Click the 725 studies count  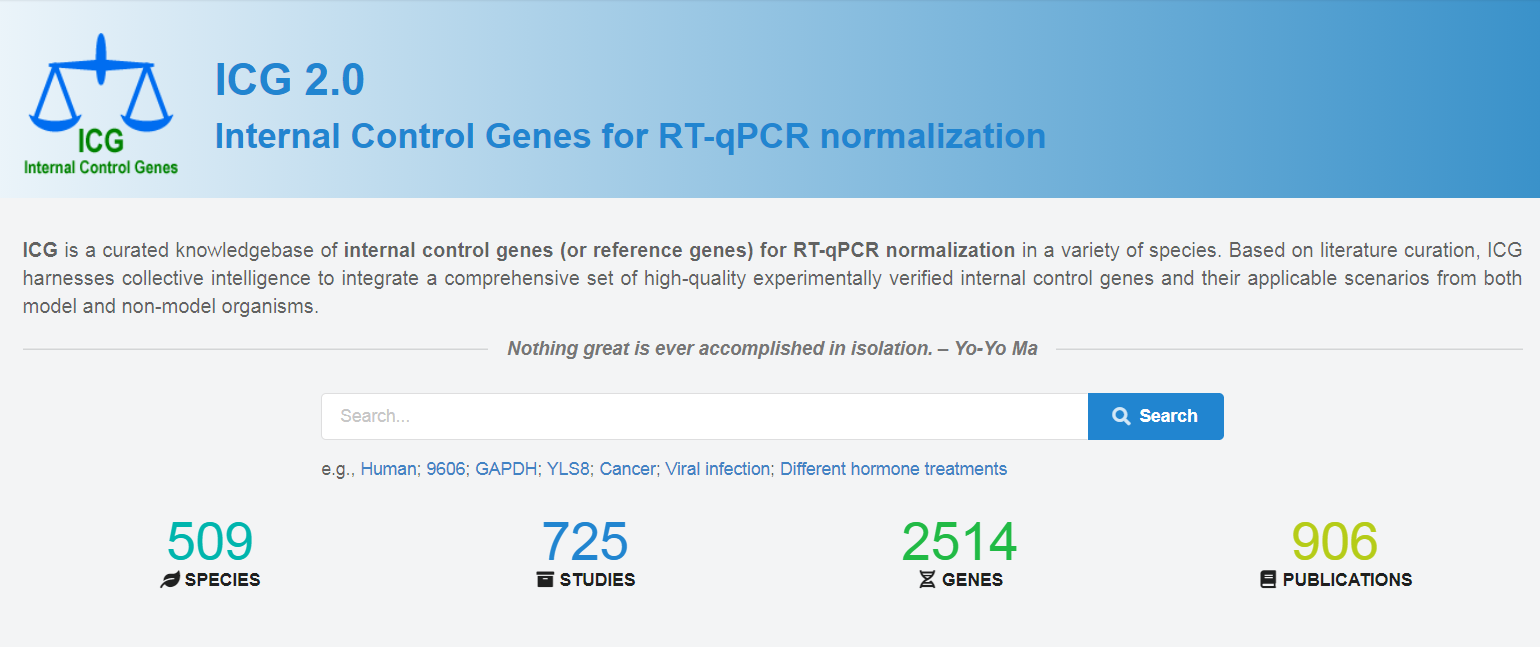(x=585, y=542)
